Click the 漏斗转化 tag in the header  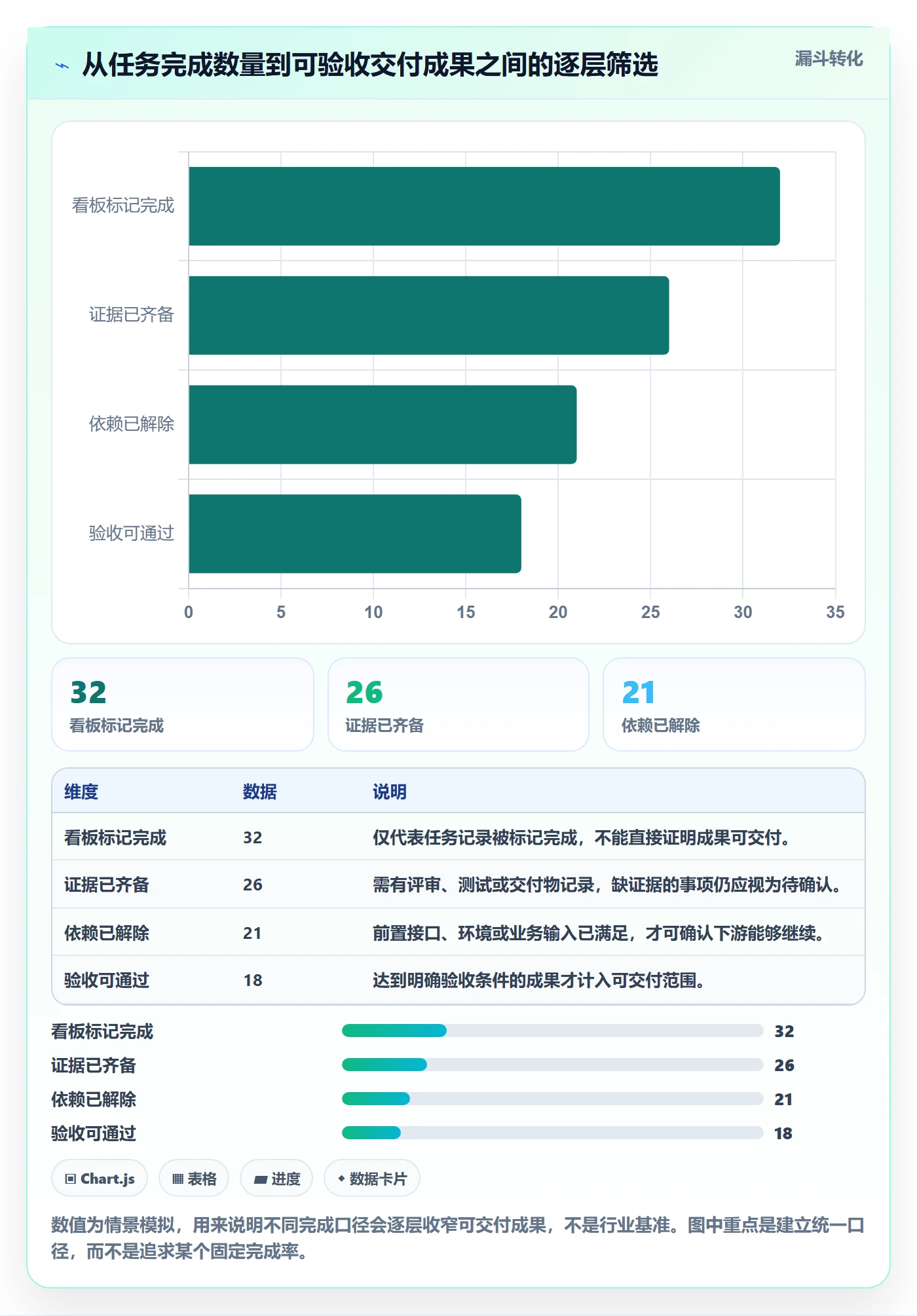pos(829,59)
